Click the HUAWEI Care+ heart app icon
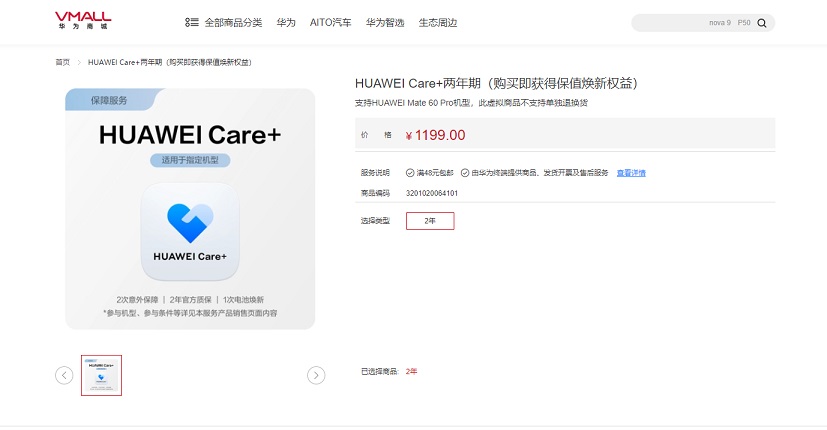The height and width of the screenshot is (430, 827). tap(190, 231)
